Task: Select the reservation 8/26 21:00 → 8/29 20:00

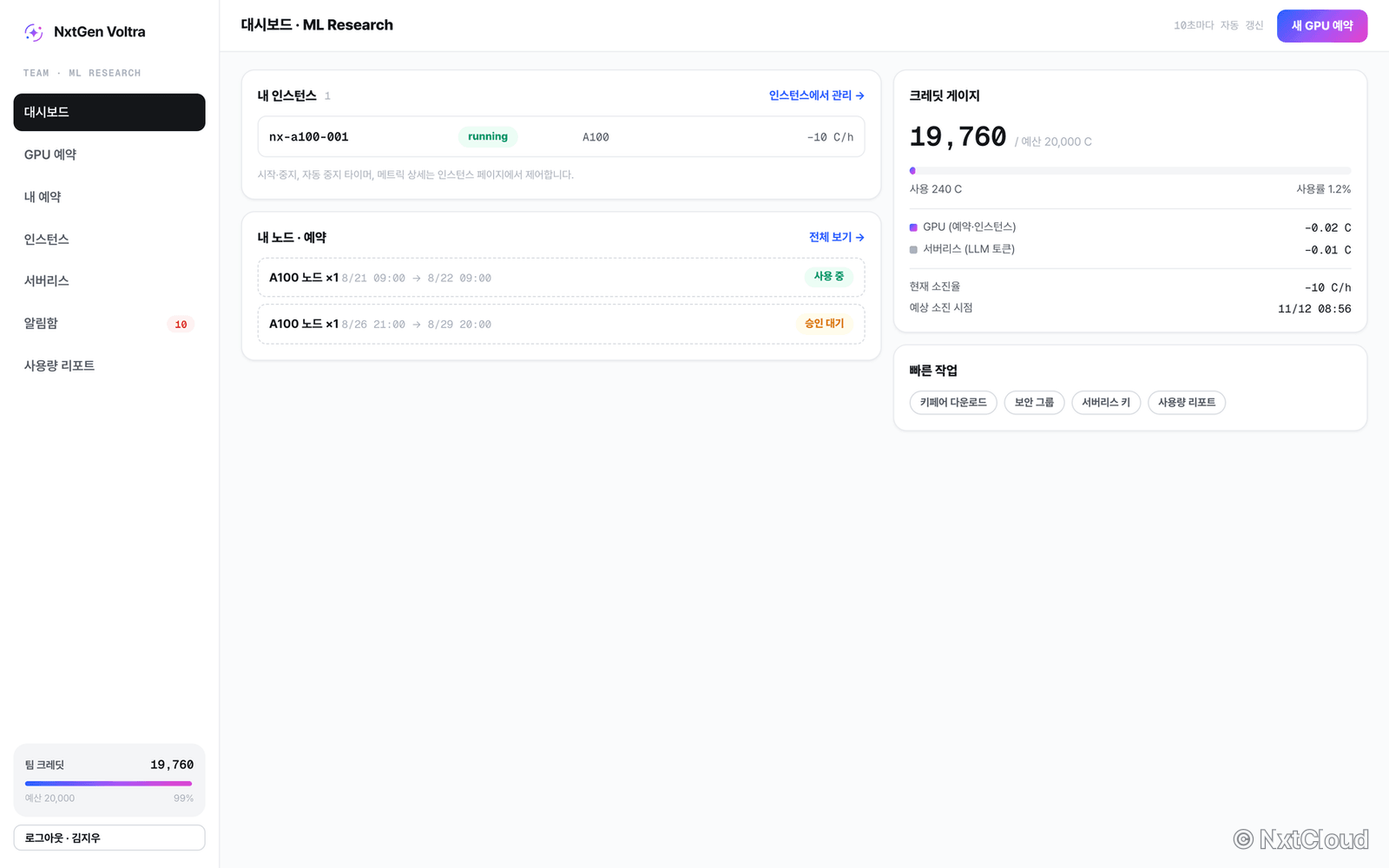Action: click(561, 324)
